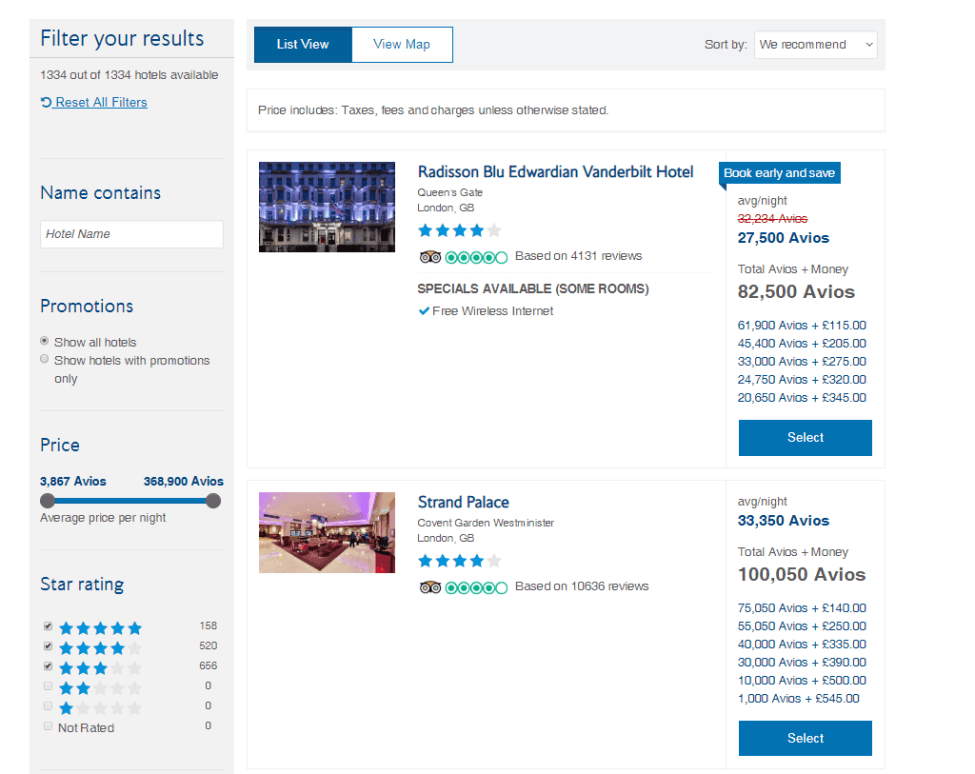Click the Radisson Blu hotel thumbnail photo

point(326,207)
